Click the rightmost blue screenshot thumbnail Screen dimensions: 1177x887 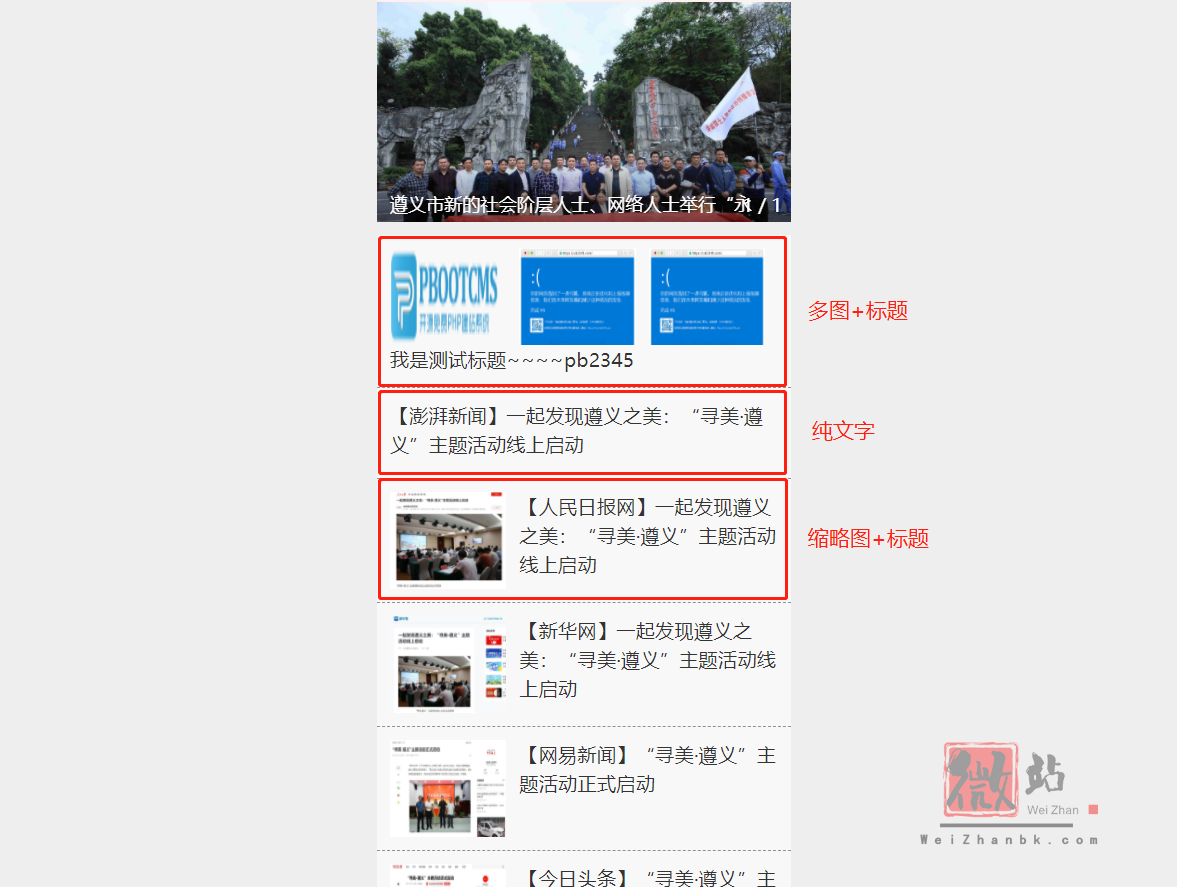[x=707, y=293]
